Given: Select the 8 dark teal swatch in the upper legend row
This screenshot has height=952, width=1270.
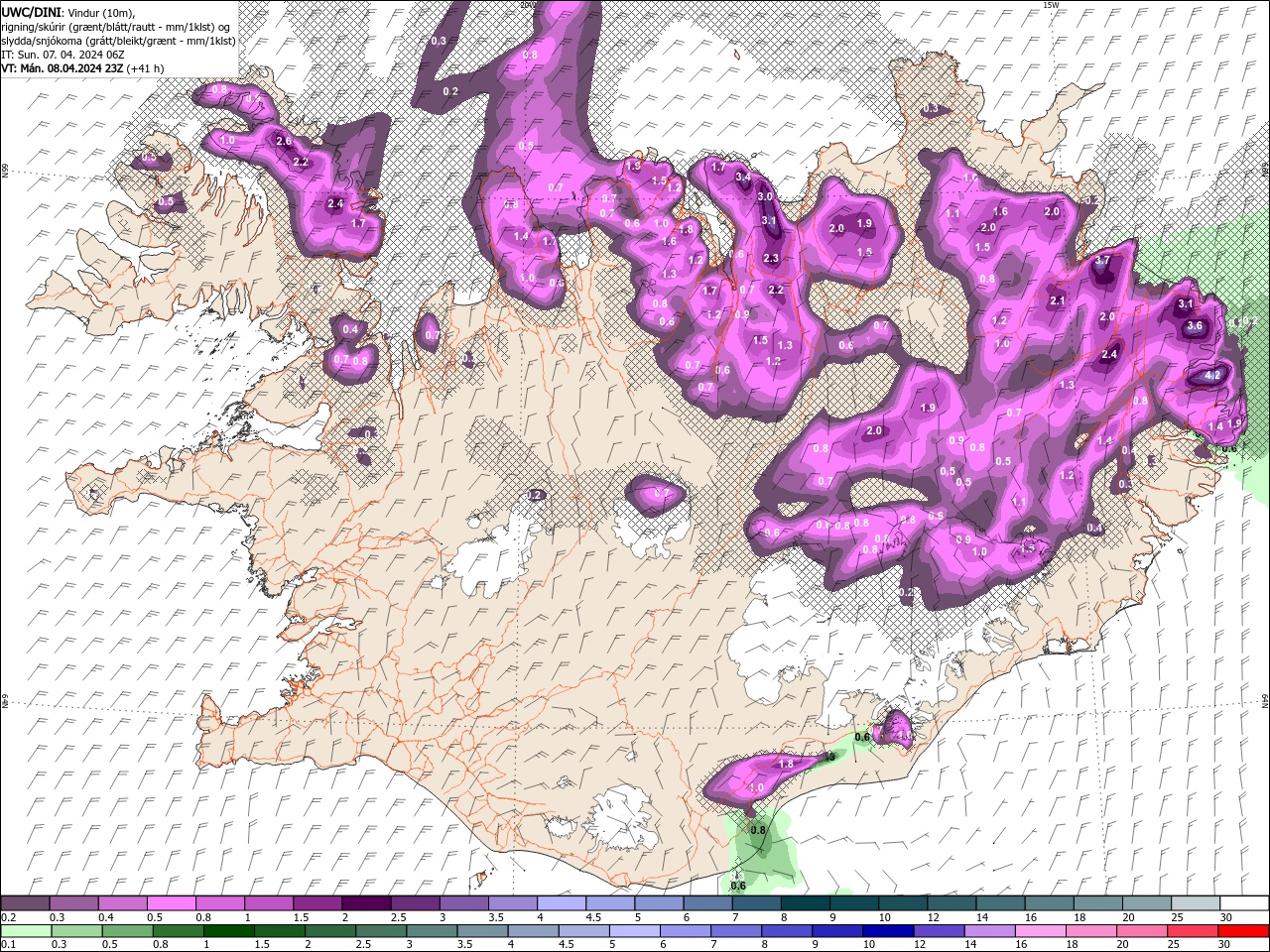Looking at the screenshot, I should click(806, 902).
